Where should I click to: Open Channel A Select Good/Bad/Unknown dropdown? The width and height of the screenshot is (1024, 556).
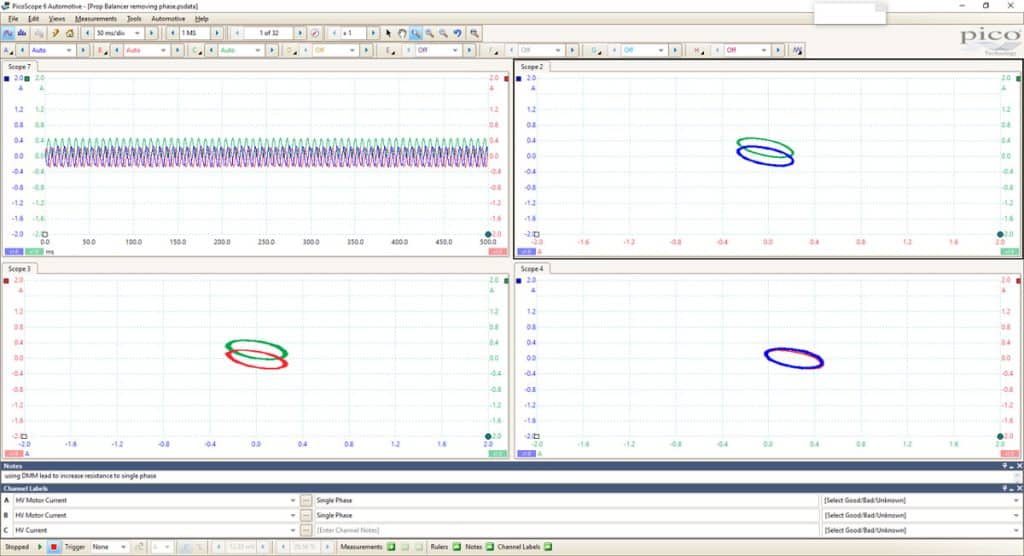click(x=921, y=500)
